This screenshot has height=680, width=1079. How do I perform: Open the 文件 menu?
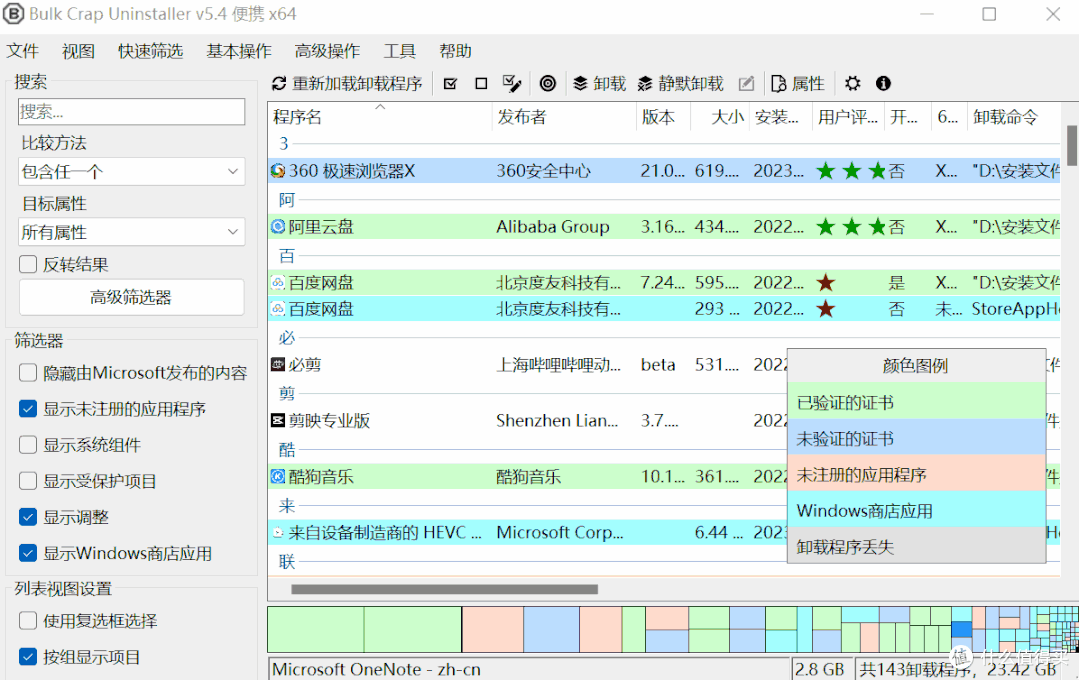[22, 51]
